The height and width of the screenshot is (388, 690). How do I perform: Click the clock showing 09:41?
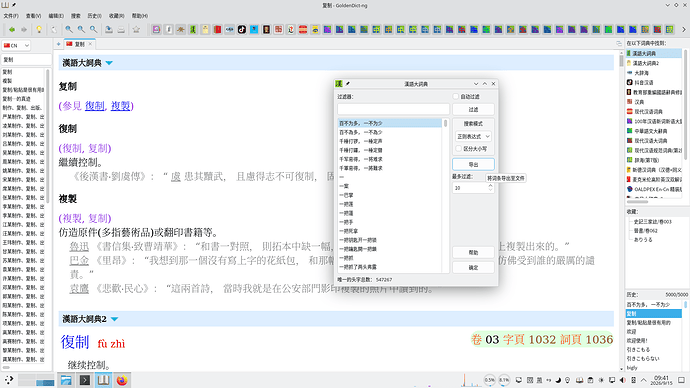(661, 380)
